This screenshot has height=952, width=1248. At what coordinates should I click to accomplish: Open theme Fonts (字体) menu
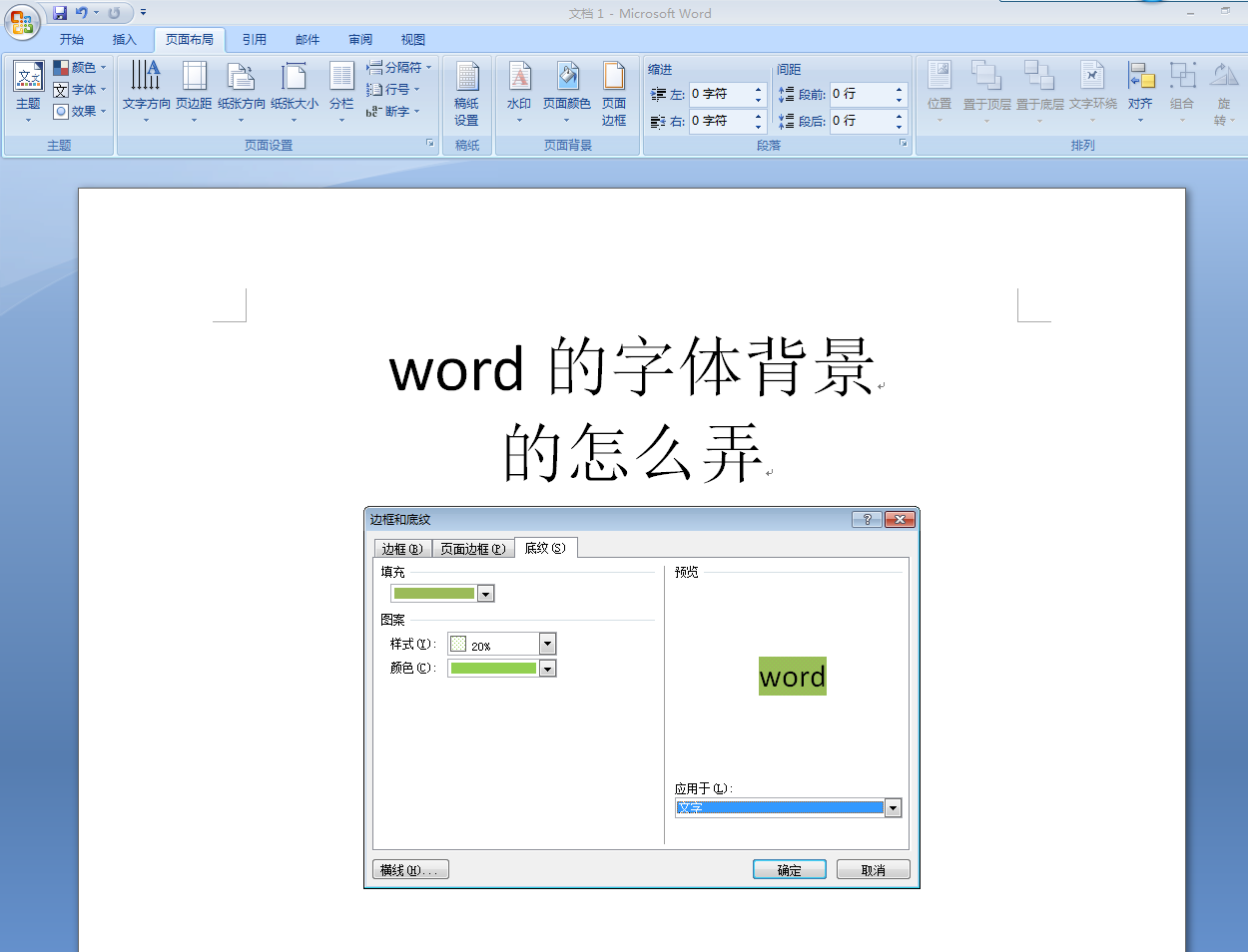tap(80, 90)
